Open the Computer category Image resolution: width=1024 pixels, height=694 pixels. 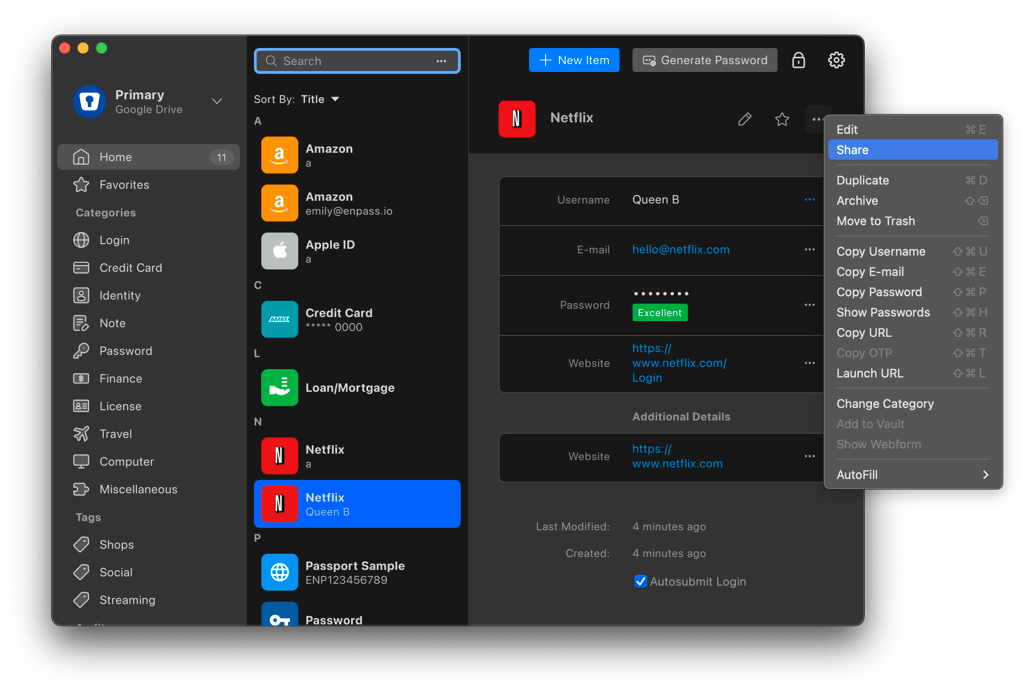pos(149,462)
